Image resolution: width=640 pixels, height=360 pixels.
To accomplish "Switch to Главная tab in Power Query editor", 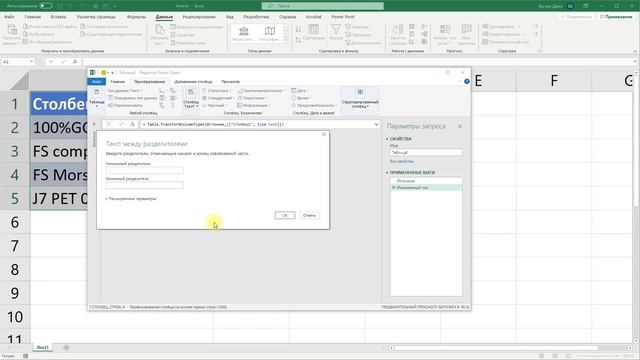I will pos(118,82).
